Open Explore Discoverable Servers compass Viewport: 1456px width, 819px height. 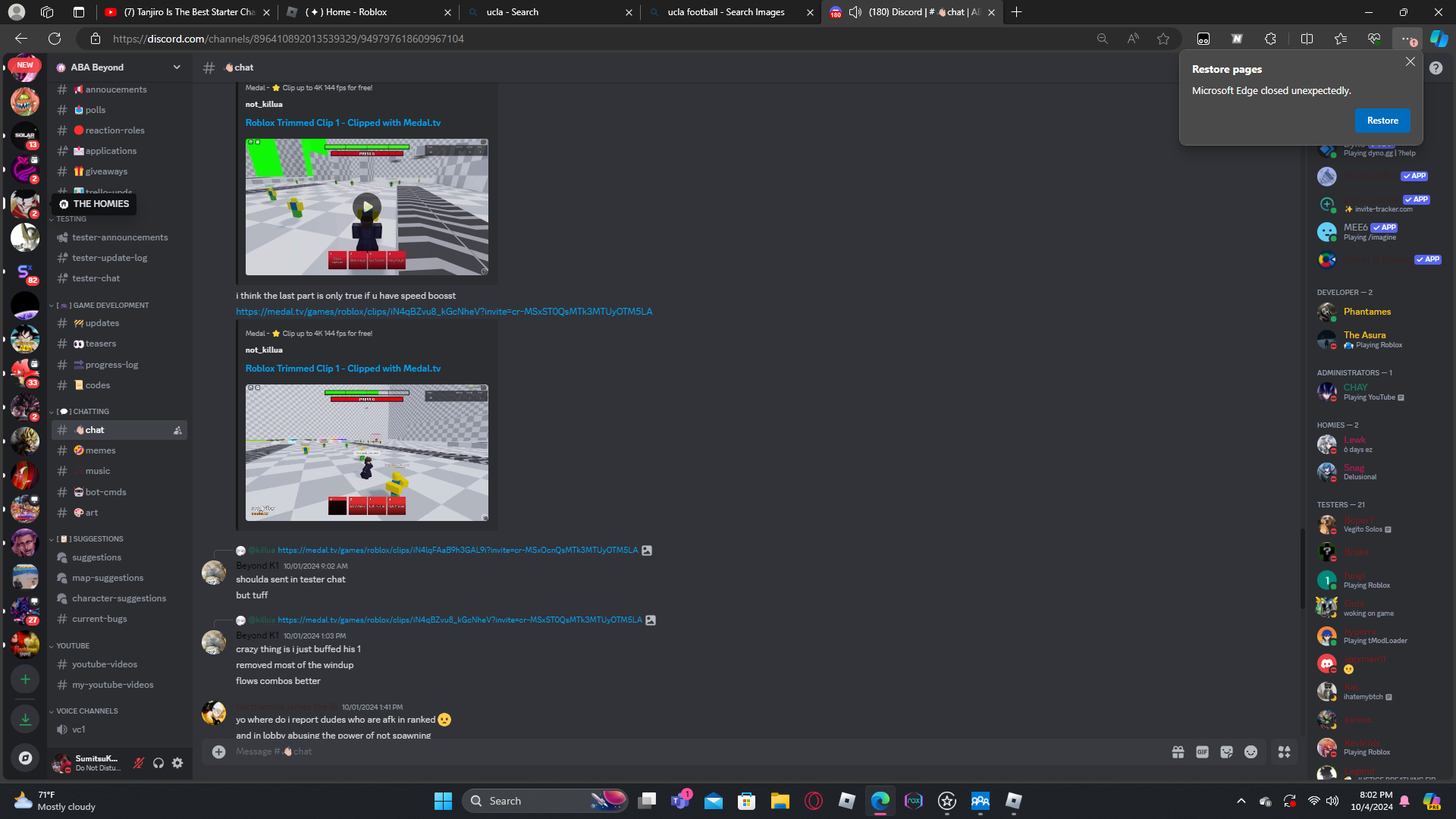click(x=25, y=758)
